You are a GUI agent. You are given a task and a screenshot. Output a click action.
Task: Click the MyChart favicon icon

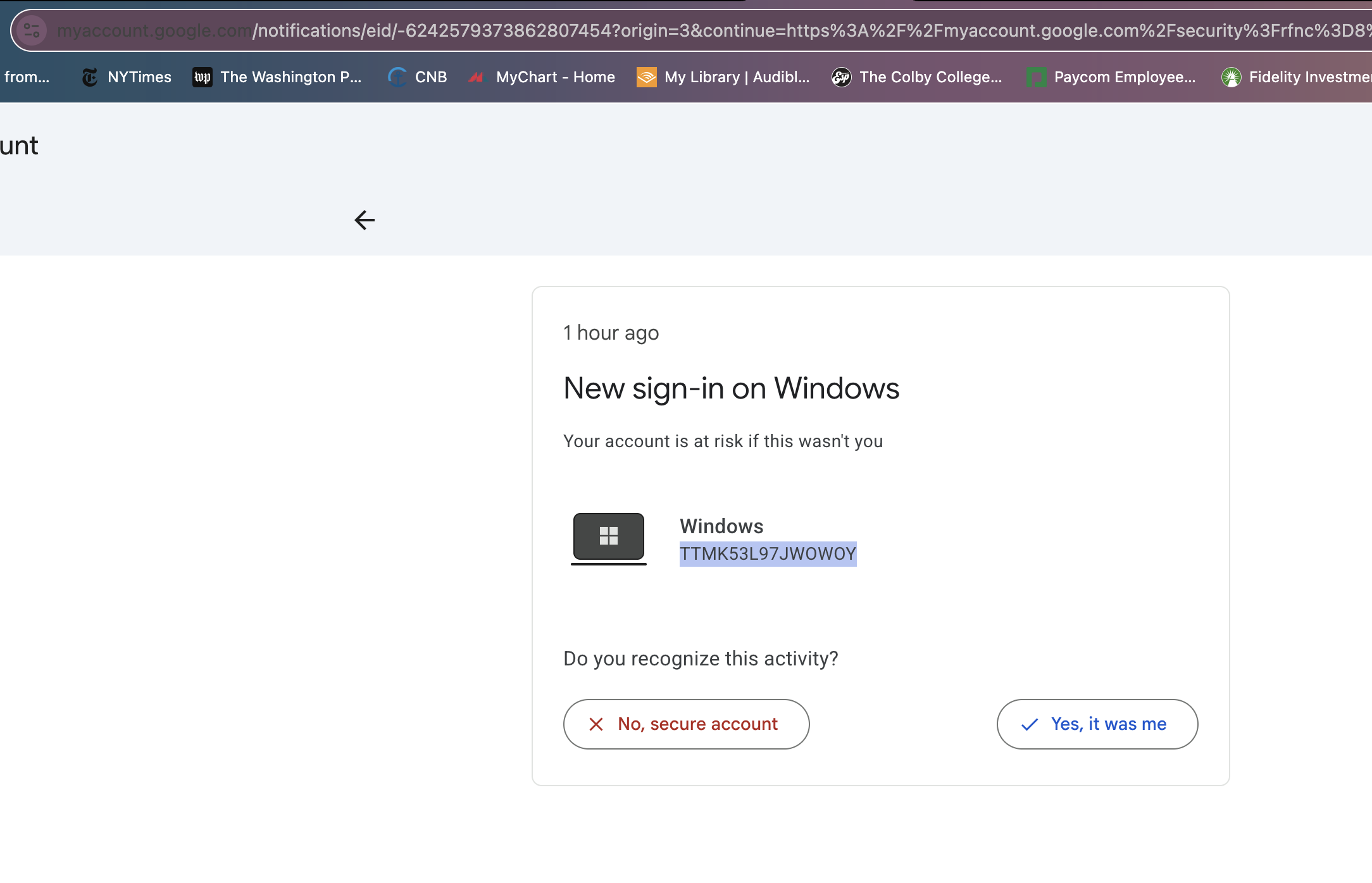click(x=476, y=77)
